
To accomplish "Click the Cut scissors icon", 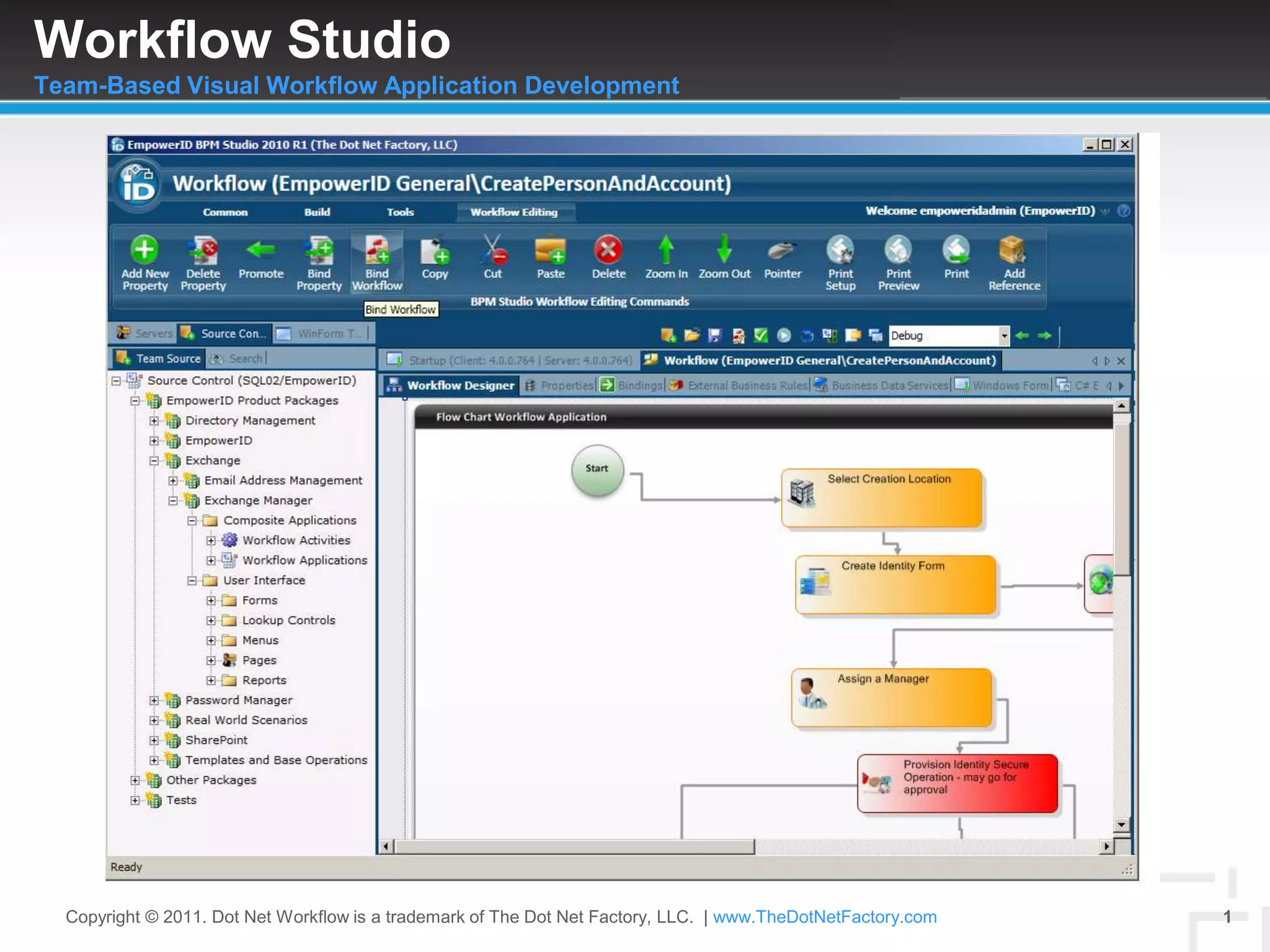I will (493, 250).
